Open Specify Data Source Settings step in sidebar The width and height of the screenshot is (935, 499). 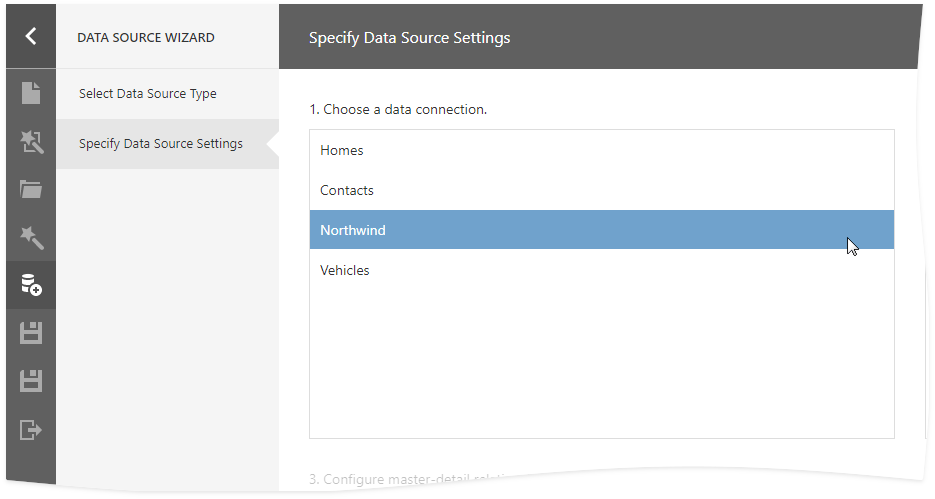point(161,144)
